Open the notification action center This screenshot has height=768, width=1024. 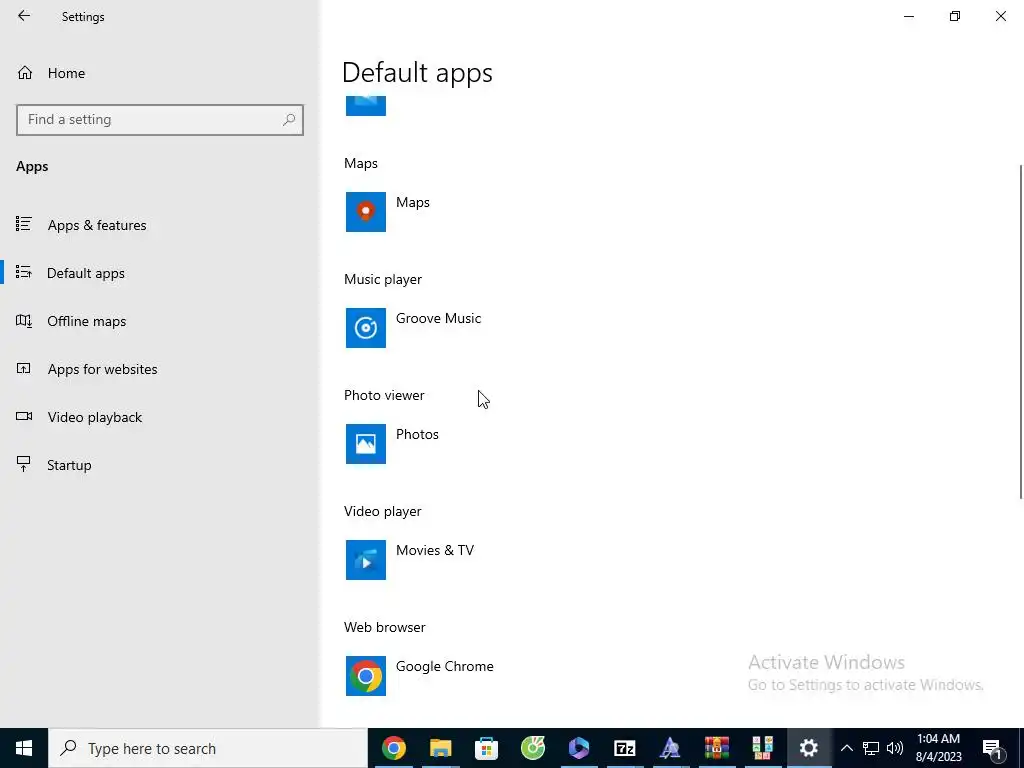point(992,748)
